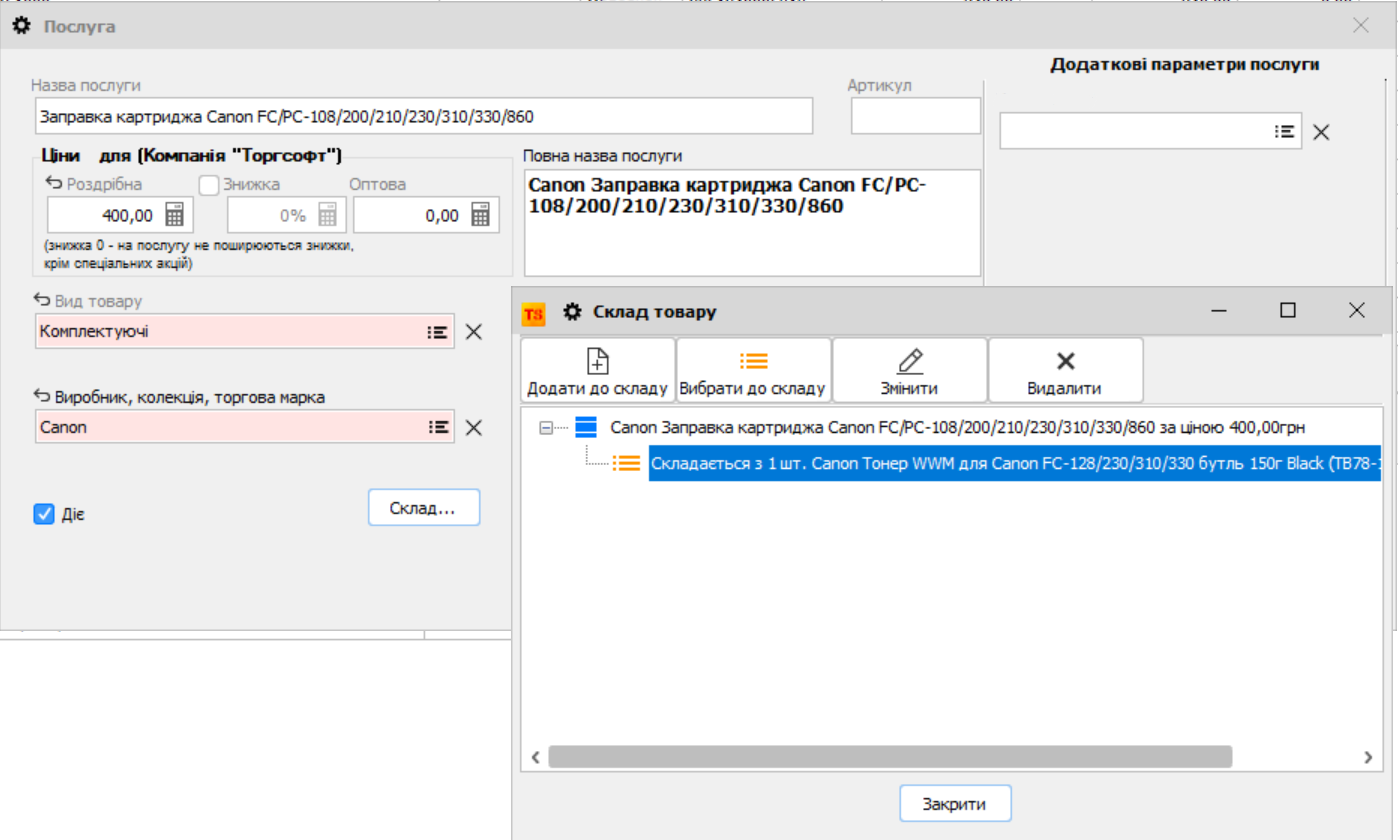Open Вид товару list selector
The width and height of the screenshot is (1398, 840).
coord(437,332)
